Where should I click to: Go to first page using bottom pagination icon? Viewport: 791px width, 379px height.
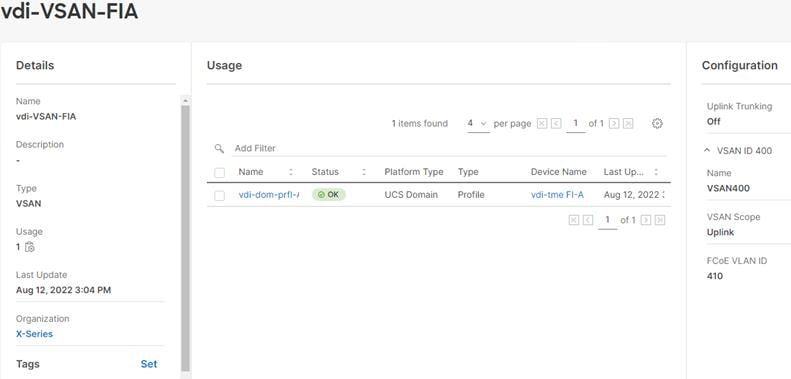click(x=574, y=220)
